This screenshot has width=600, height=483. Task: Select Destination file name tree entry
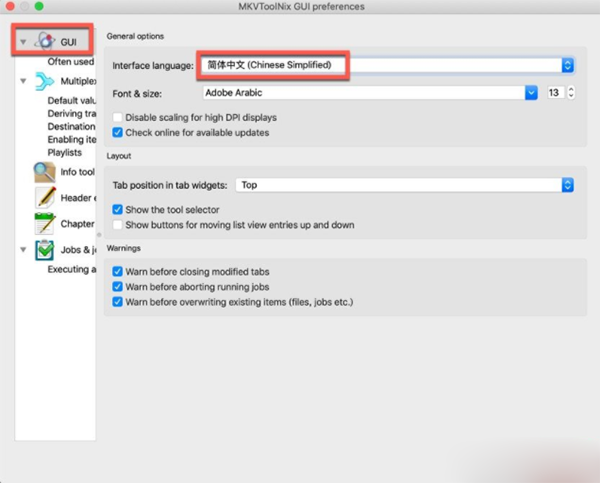point(72,126)
